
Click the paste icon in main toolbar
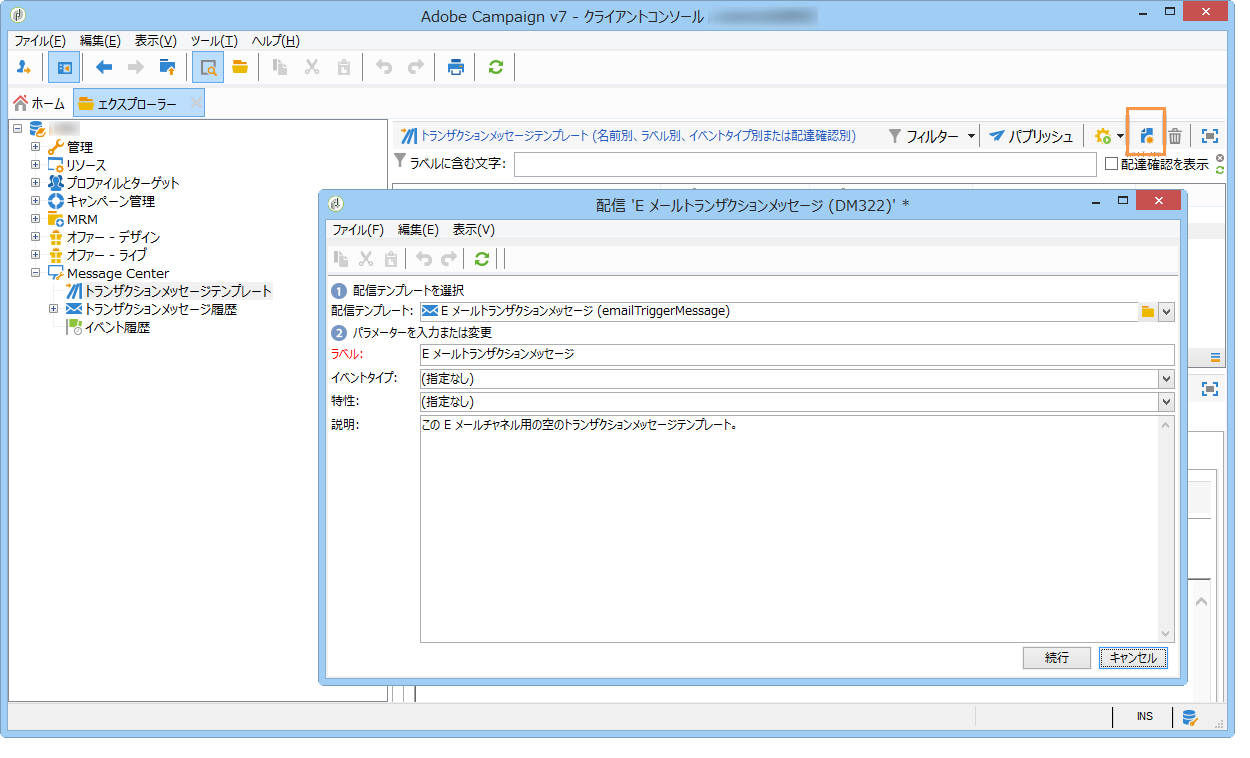(344, 68)
